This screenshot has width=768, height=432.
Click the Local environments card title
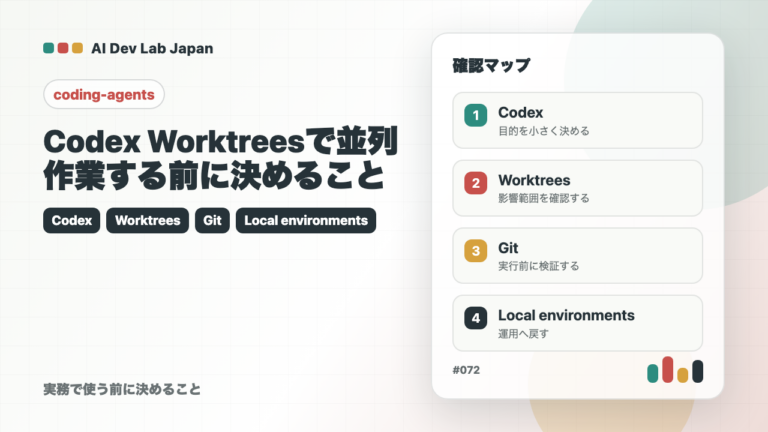point(566,315)
